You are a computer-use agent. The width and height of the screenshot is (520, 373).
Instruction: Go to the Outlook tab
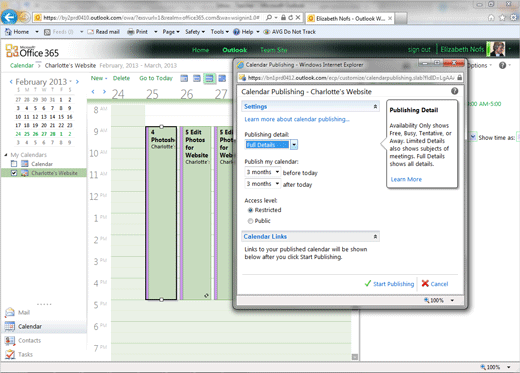point(234,50)
